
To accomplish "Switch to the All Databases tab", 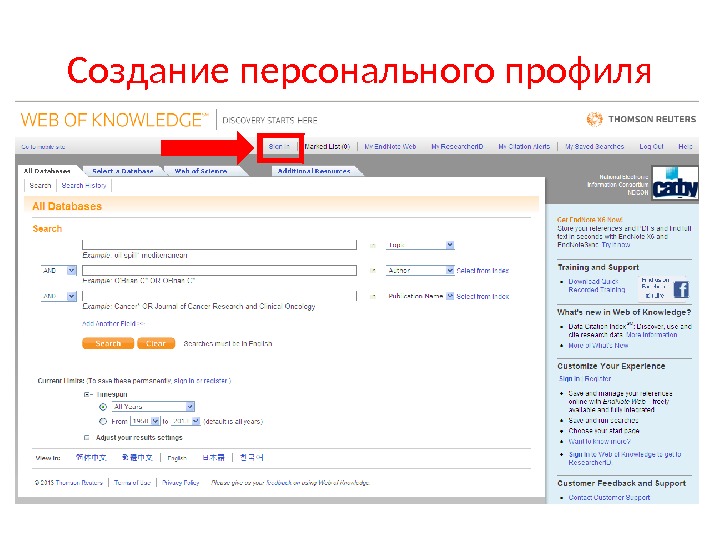I will point(47,171).
